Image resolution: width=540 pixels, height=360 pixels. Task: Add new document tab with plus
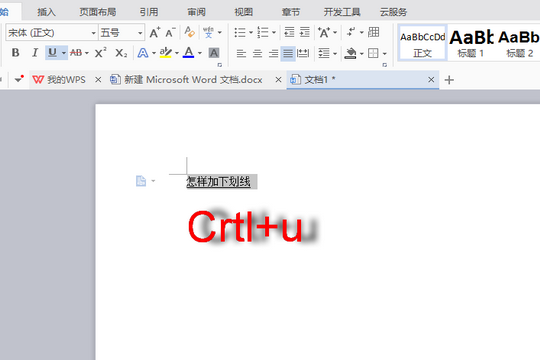pyautogui.click(x=449, y=80)
